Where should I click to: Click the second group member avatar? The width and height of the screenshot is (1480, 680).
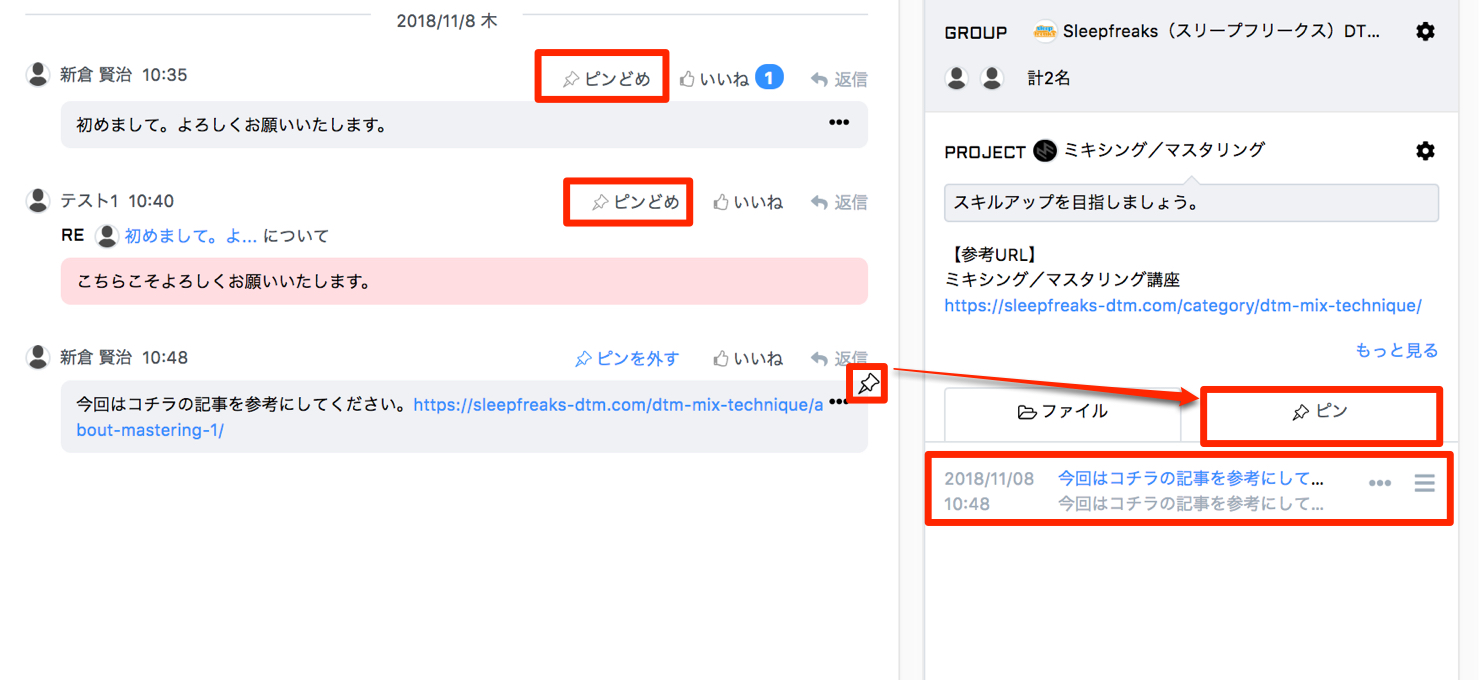pos(992,78)
